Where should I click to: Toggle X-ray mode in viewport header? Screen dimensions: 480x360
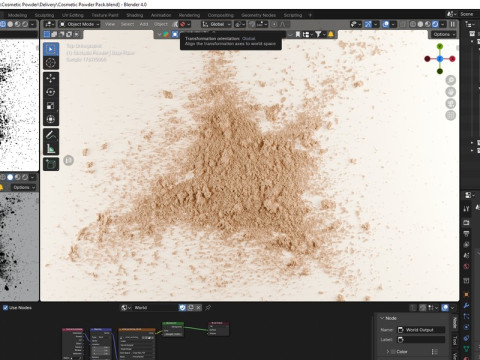(x=403, y=24)
